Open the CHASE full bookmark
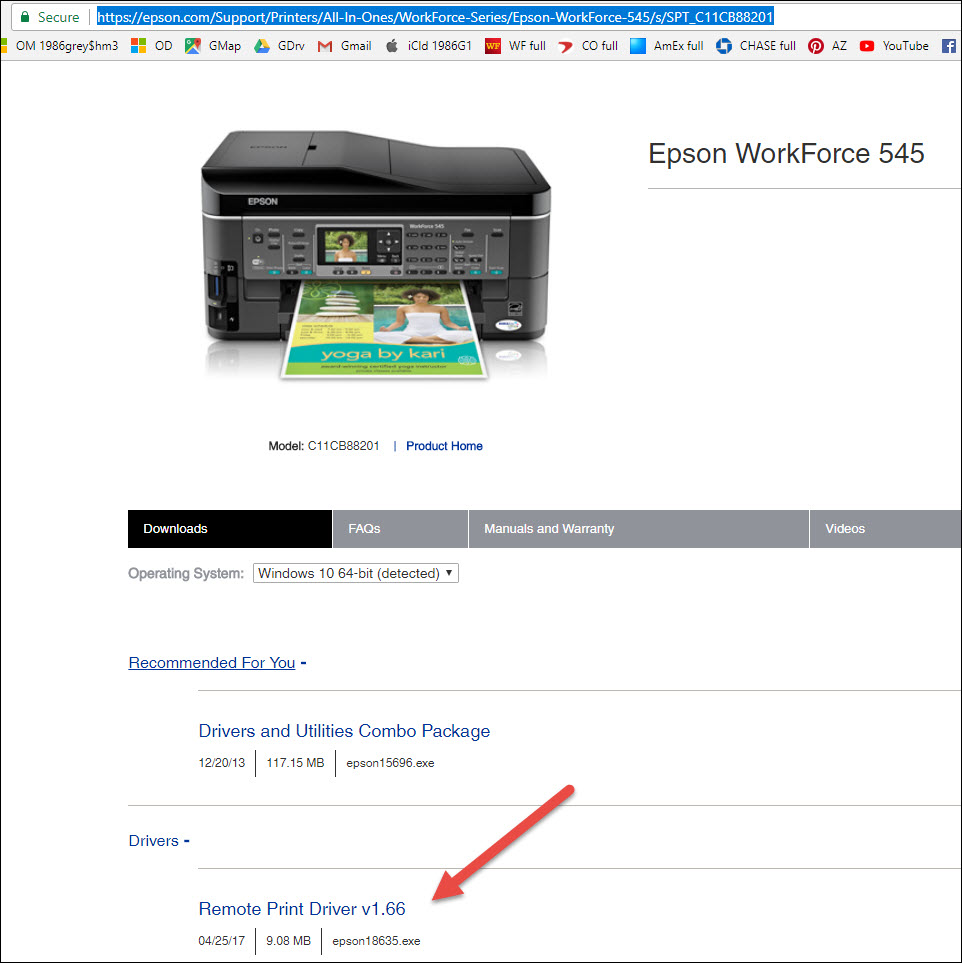 (x=756, y=45)
